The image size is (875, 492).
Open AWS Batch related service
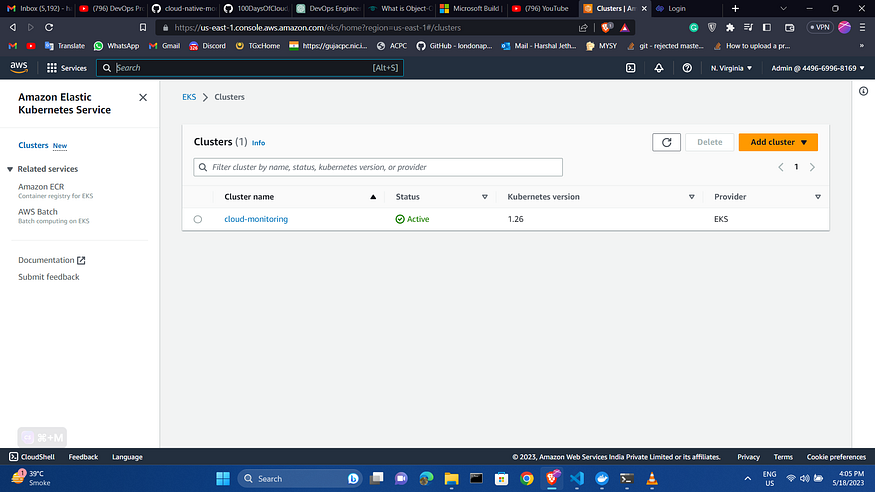(x=37, y=212)
